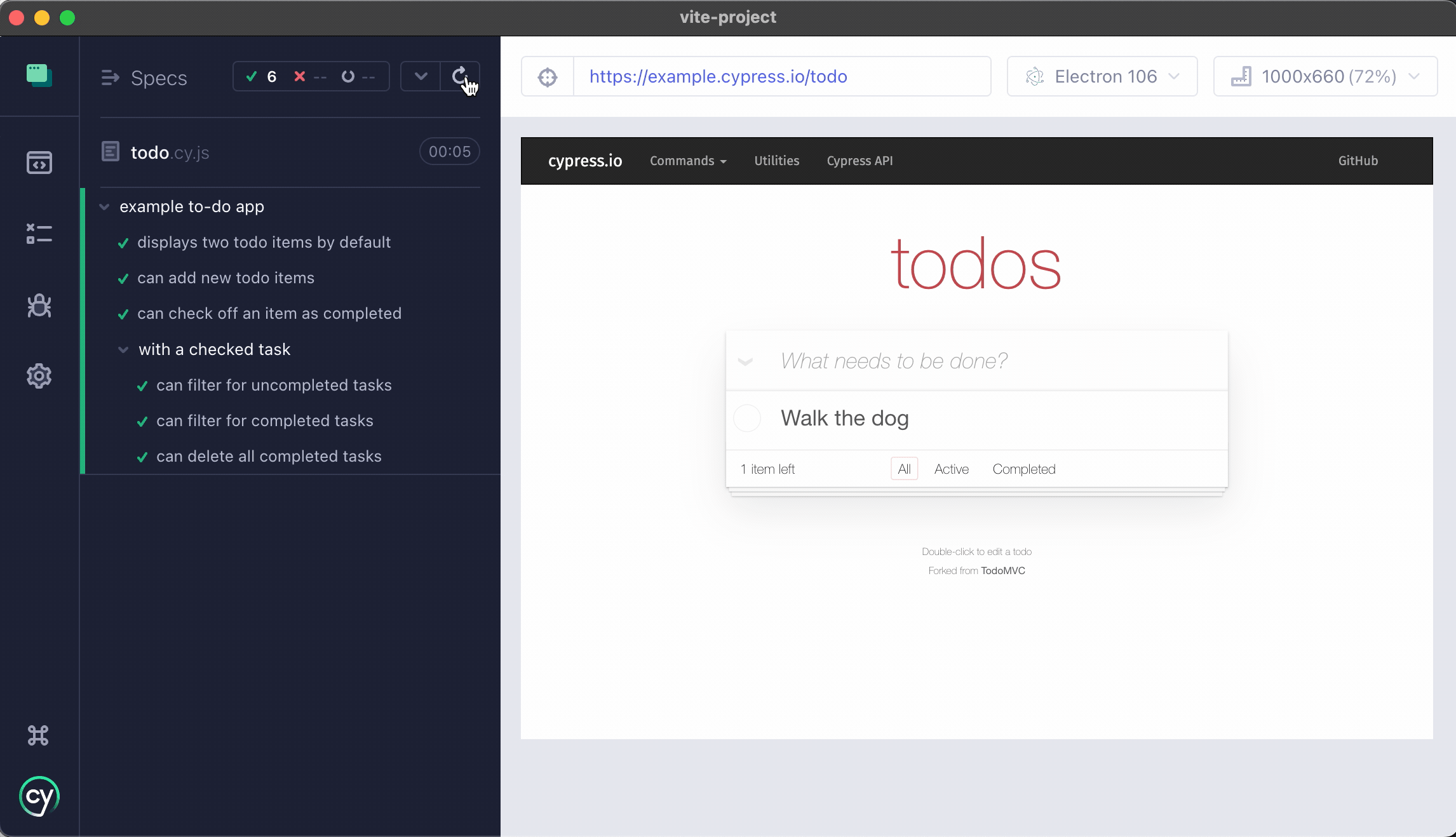Check the Walk the dog todo circle
The width and height of the screenshot is (1456, 837).
pos(747,418)
